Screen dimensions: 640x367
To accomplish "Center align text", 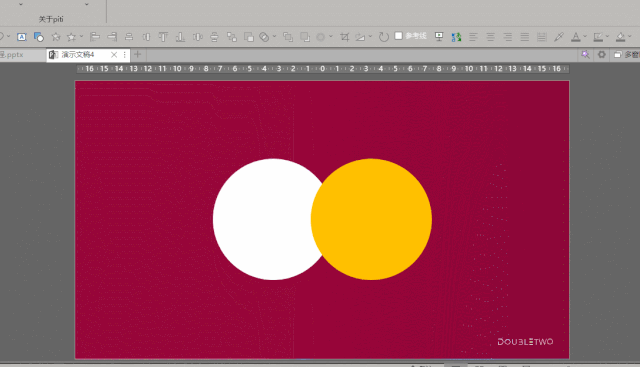I will tap(490, 37).
